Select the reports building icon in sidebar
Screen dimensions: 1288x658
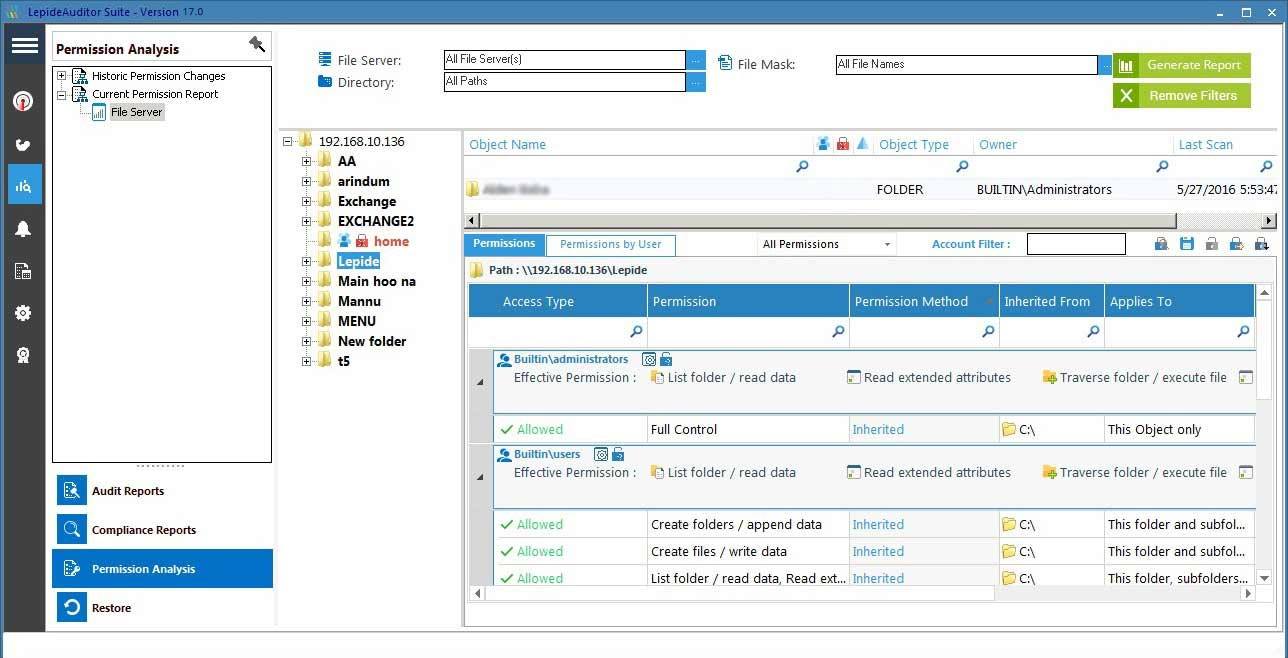coord(24,271)
